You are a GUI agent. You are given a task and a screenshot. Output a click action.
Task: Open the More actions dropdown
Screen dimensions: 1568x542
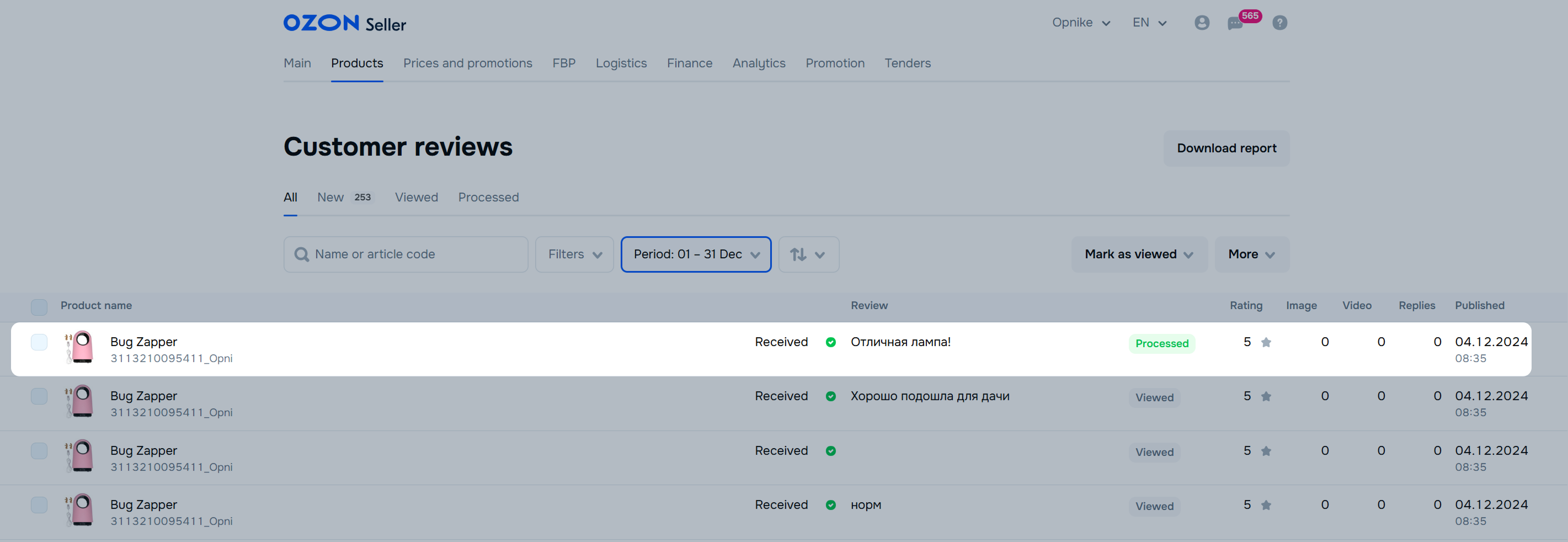click(1251, 254)
